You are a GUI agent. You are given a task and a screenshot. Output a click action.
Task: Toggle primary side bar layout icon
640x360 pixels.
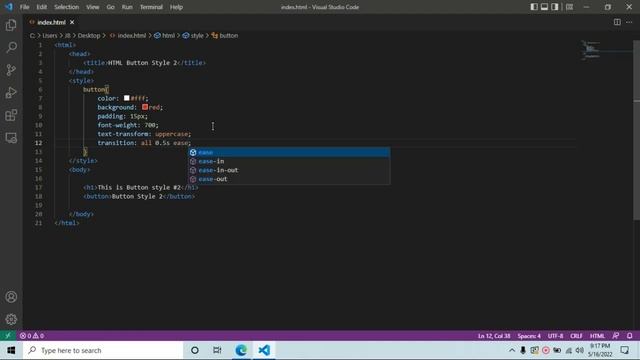534,7
